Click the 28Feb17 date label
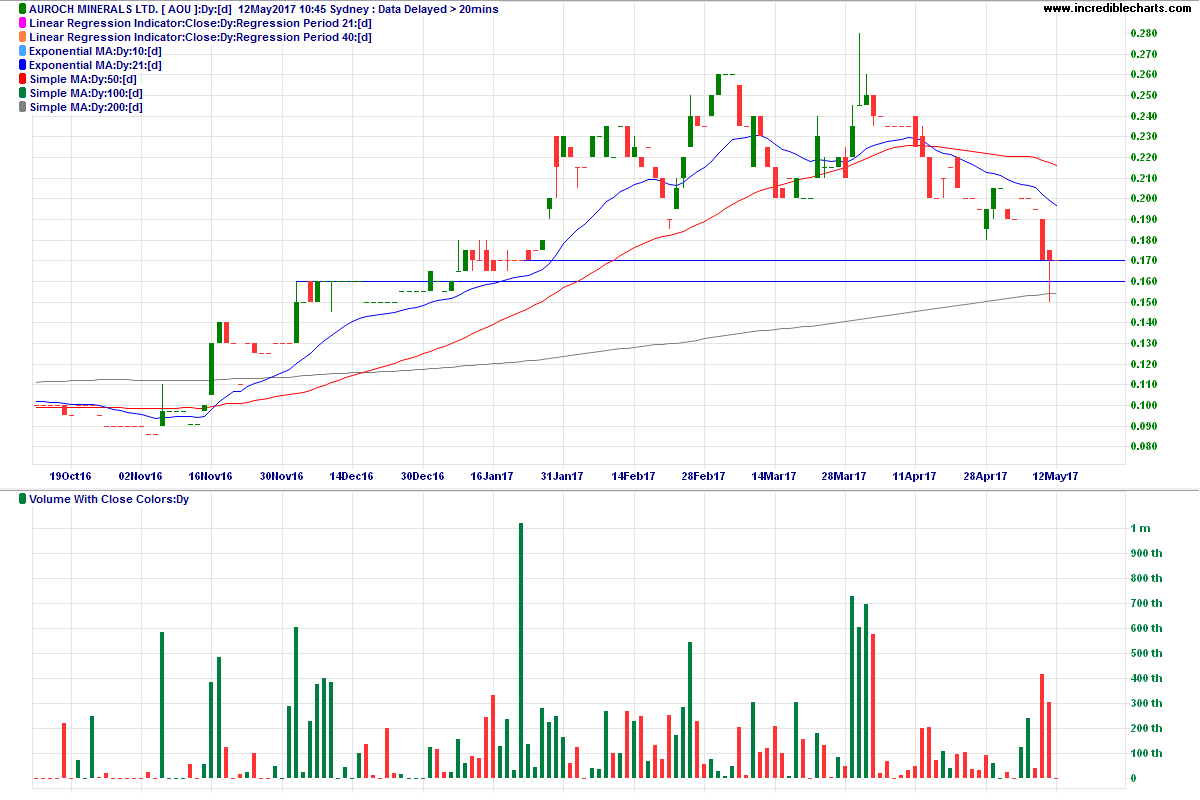The width and height of the screenshot is (1200, 800). [x=704, y=476]
